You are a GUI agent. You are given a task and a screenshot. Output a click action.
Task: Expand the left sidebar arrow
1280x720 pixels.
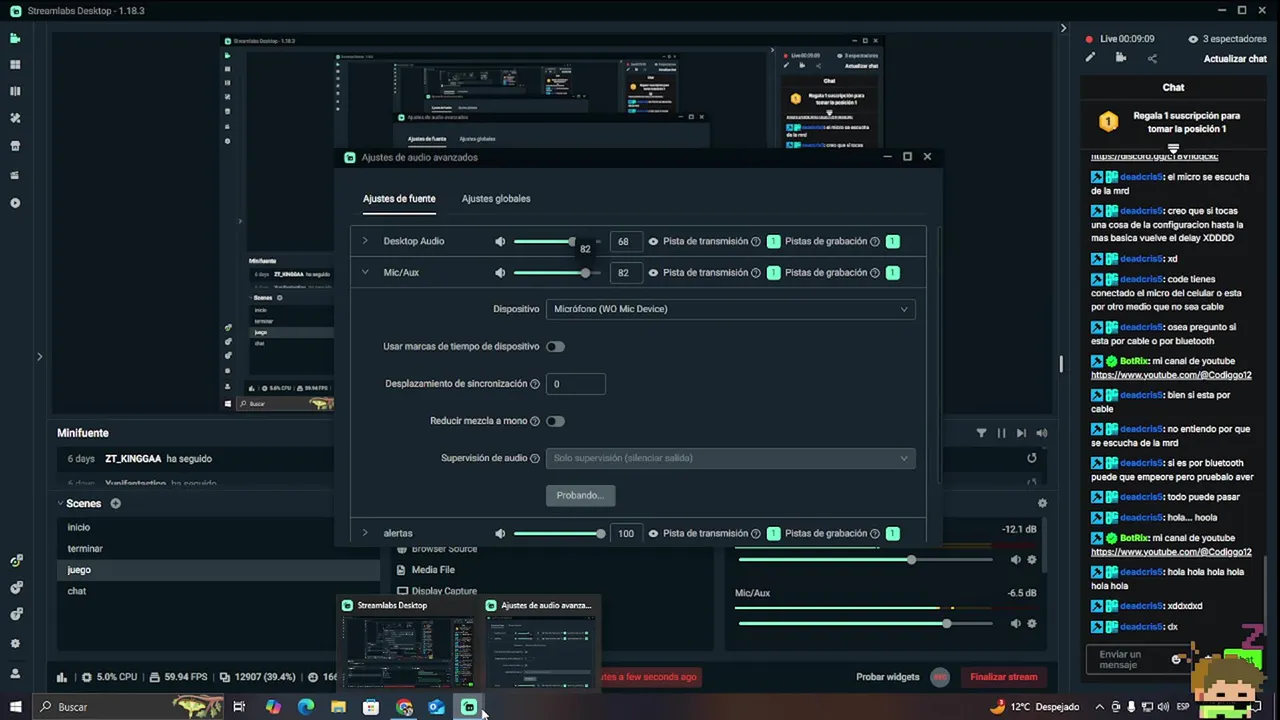pyautogui.click(x=39, y=356)
